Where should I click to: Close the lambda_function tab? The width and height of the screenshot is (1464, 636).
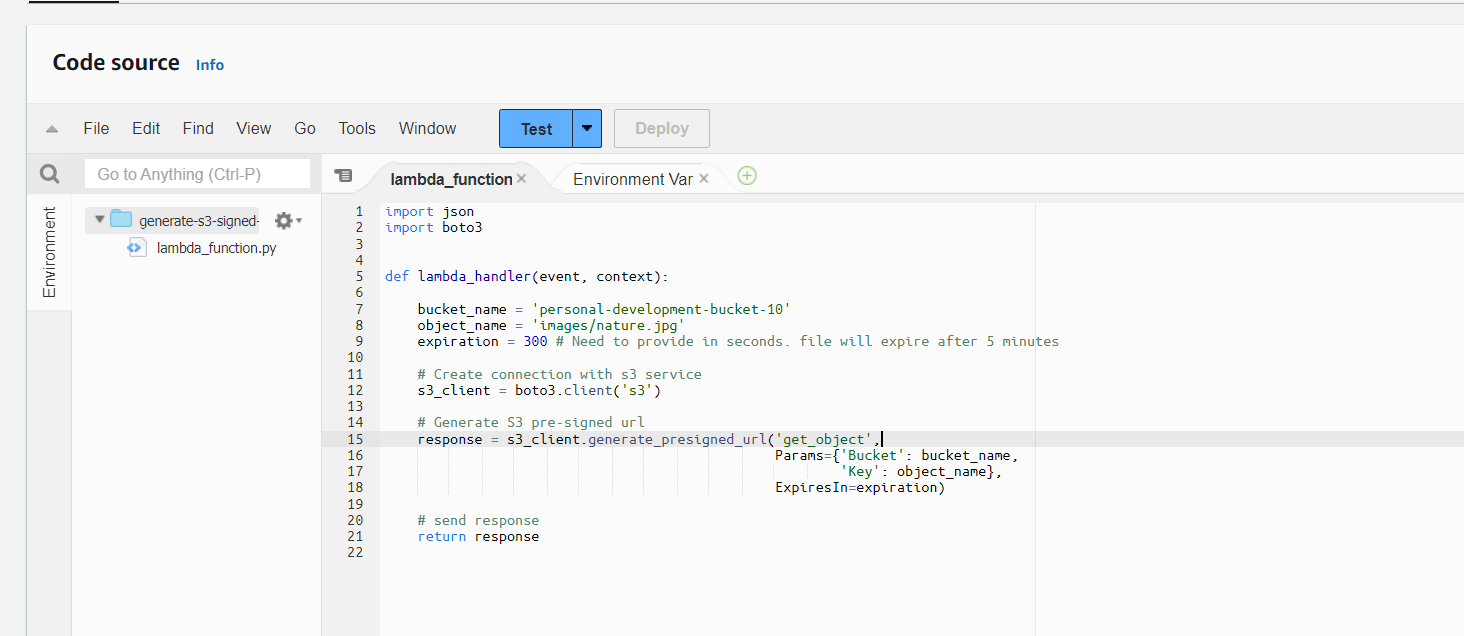[521, 179]
